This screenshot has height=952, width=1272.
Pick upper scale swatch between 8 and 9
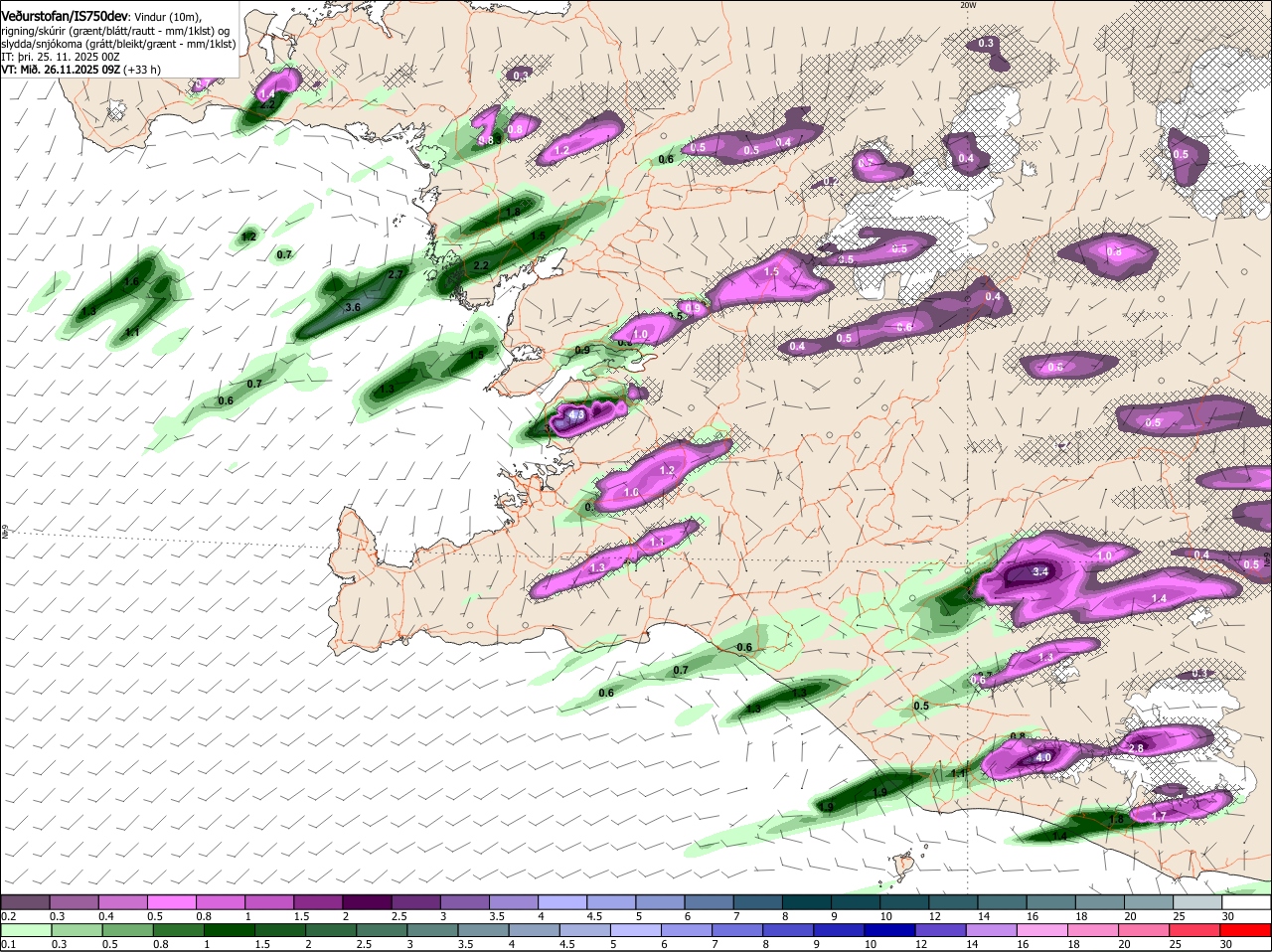[807, 902]
